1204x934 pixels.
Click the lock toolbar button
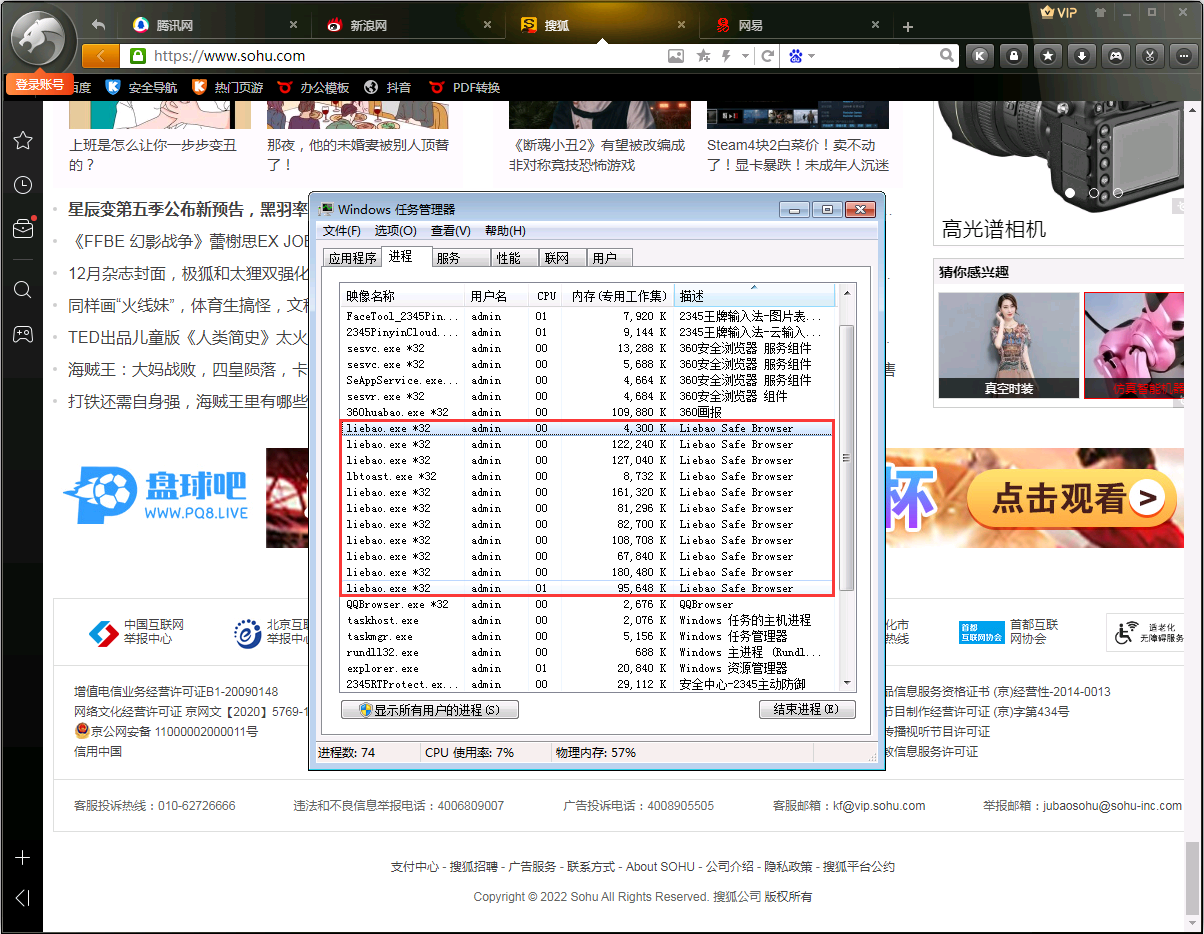click(1014, 56)
